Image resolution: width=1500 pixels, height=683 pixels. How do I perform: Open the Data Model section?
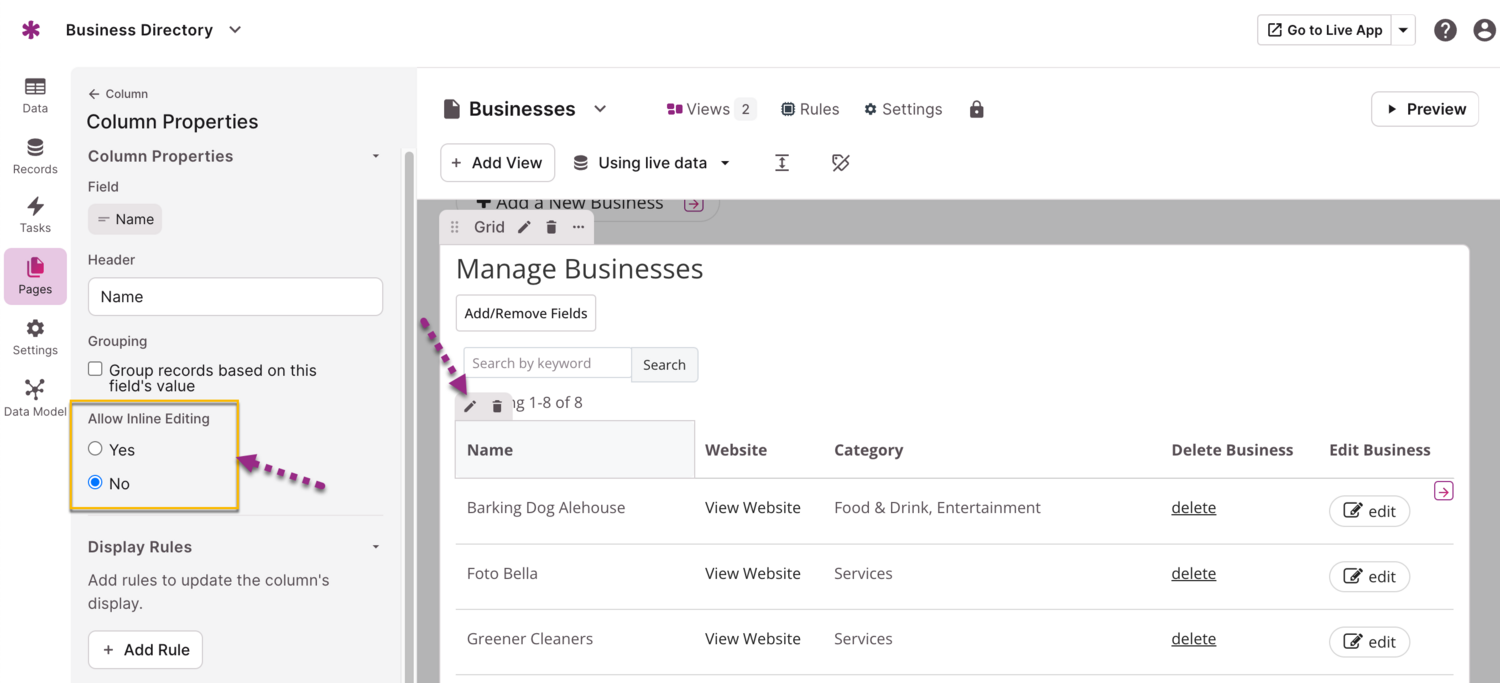click(x=35, y=397)
